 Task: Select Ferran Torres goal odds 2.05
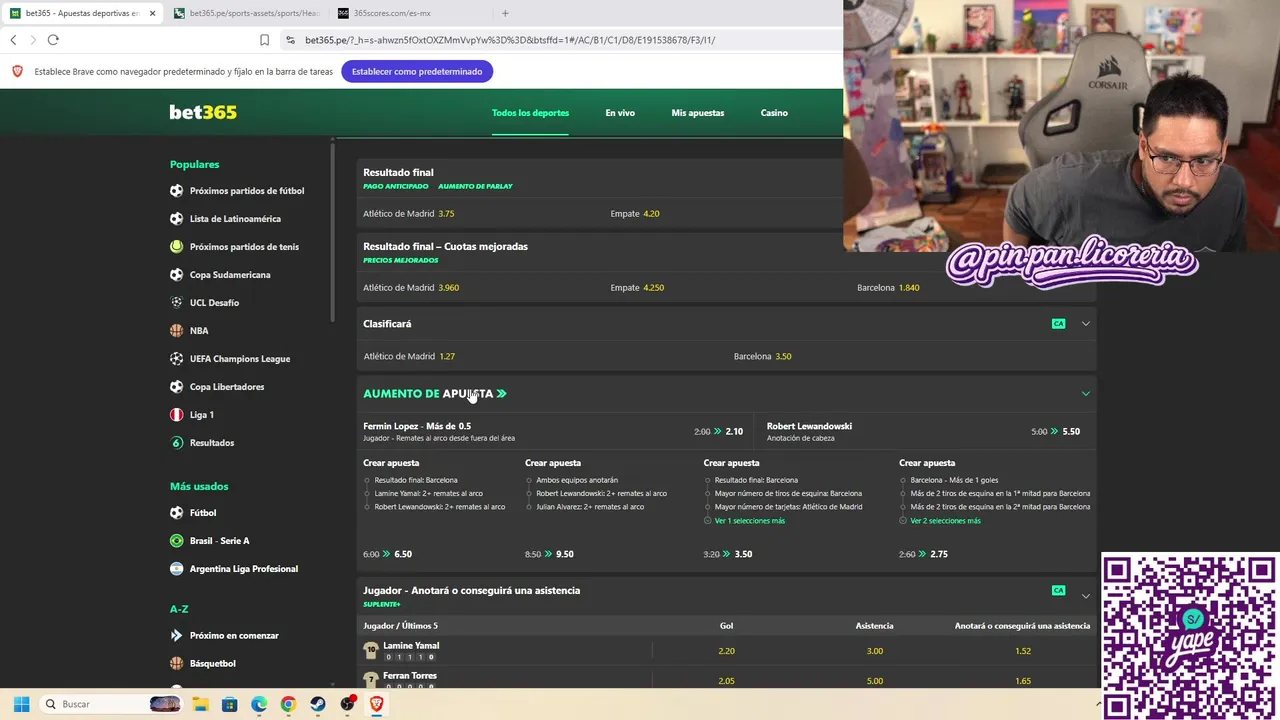click(x=726, y=681)
